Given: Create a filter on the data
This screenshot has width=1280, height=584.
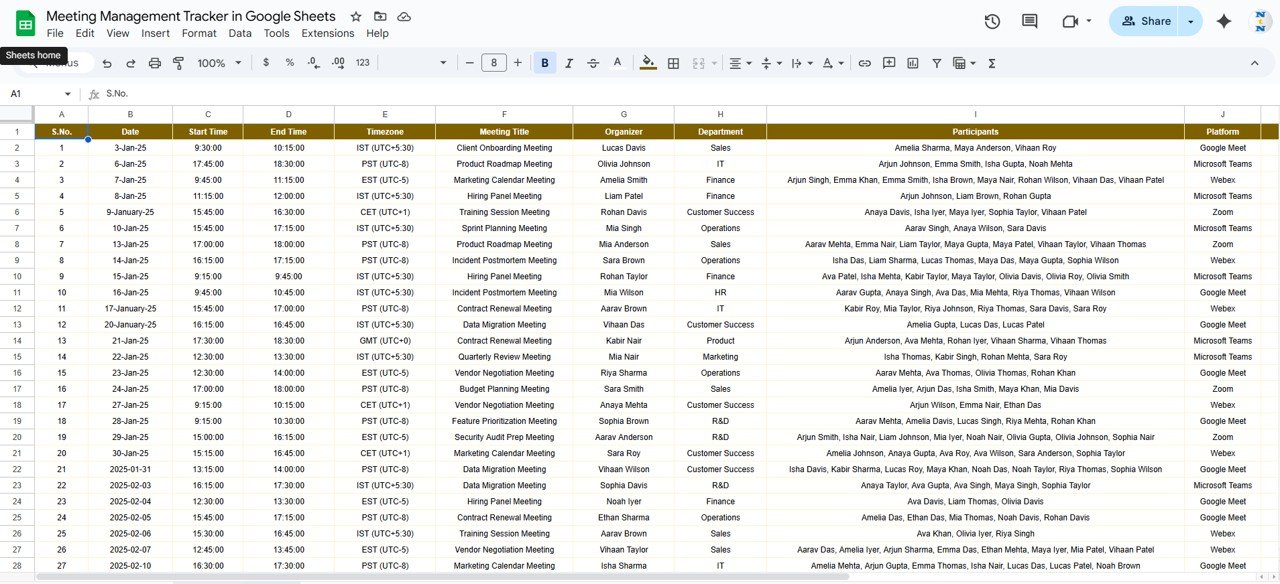Looking at the screenshot, I should 936,62.
